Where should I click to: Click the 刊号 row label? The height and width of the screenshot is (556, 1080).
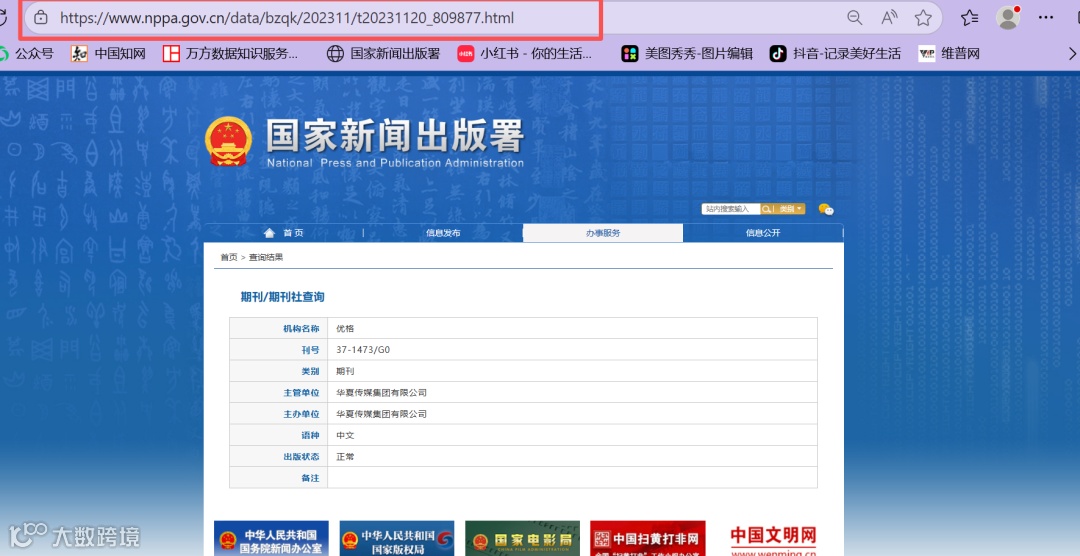(x=311, y=350)
